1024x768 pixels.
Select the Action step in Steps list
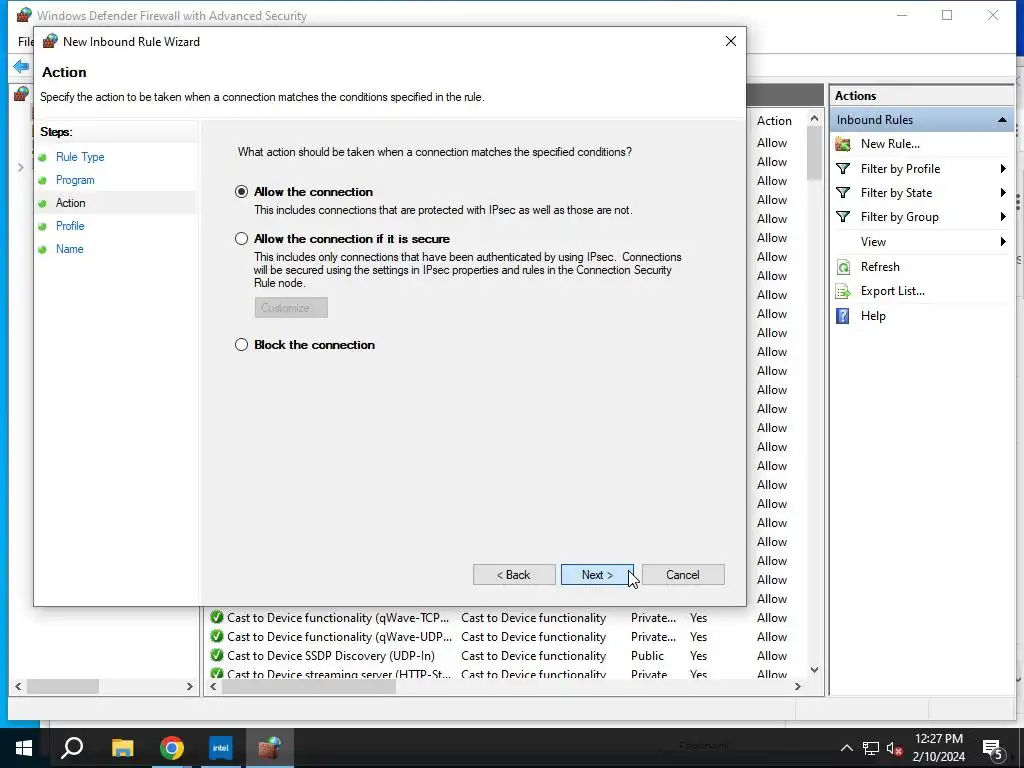pos(71,202)
